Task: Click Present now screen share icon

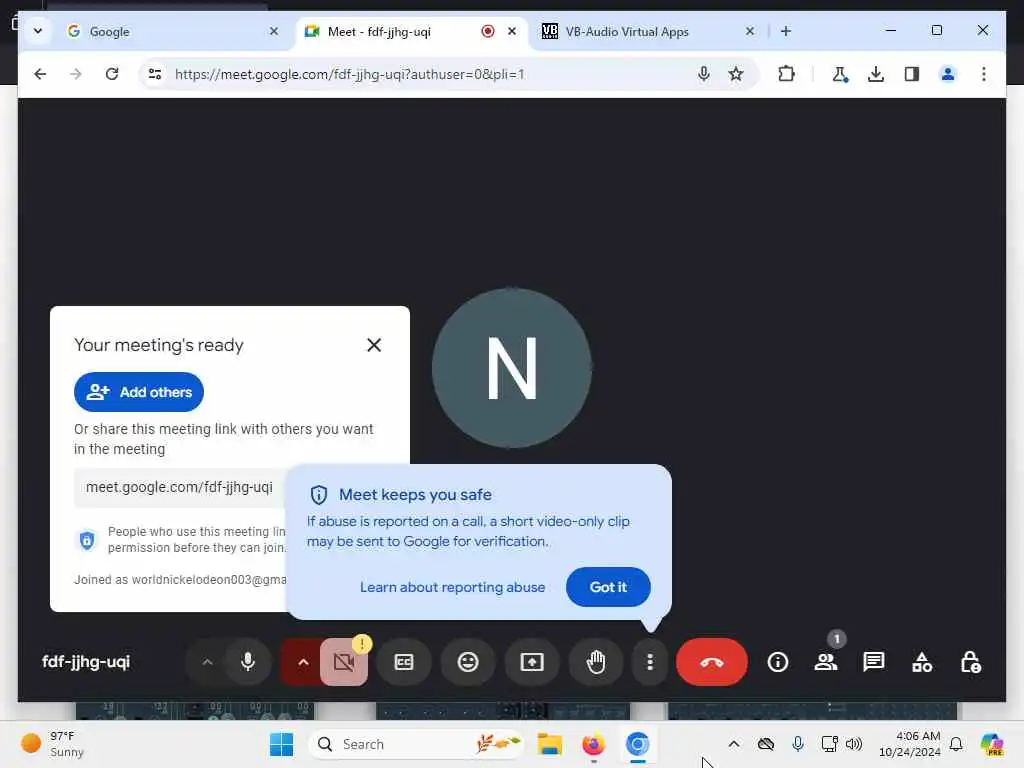Action: point(532,662)
